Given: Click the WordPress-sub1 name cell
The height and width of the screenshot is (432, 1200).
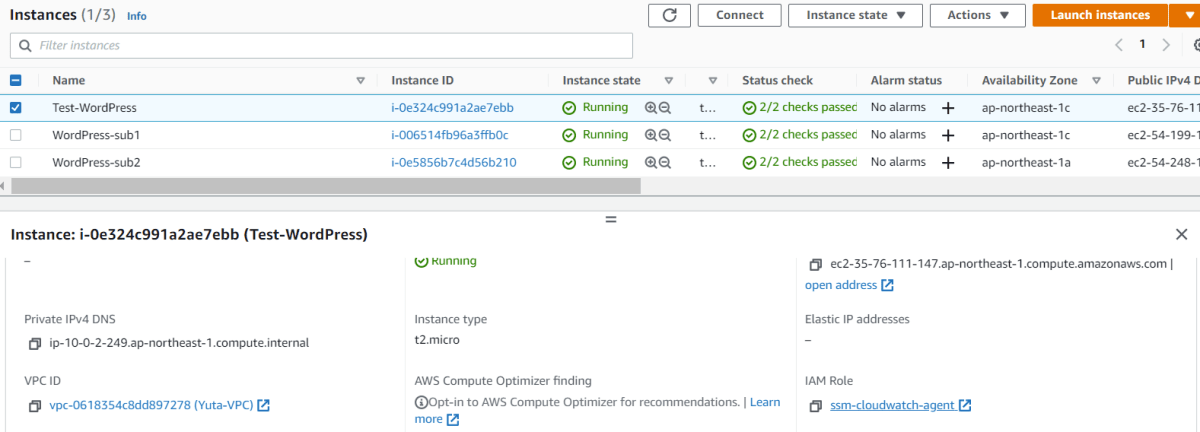Looking at the screenshot, I should click(96, 135).
